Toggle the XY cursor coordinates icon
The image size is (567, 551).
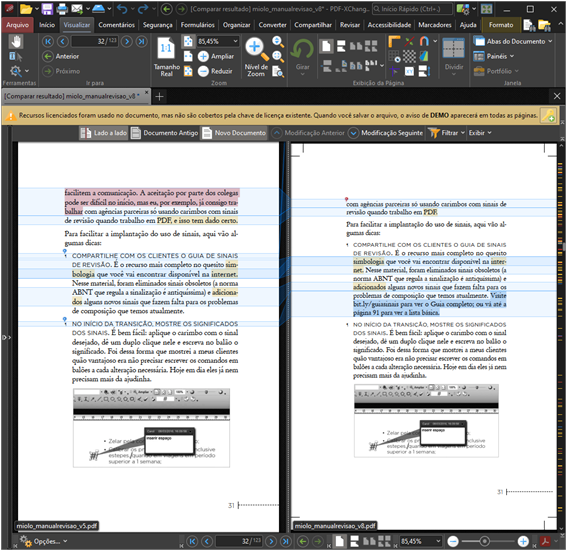coord(409,71)
